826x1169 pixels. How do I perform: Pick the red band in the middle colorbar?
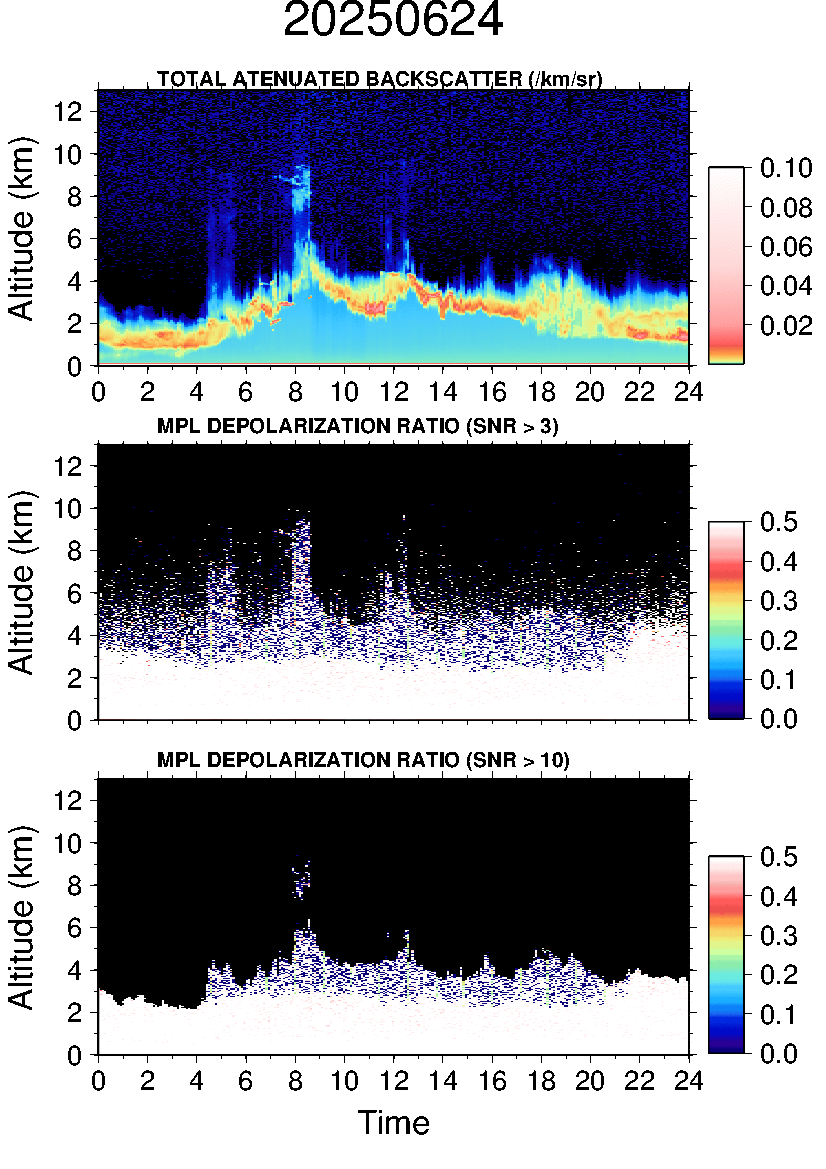click(726, 568)
